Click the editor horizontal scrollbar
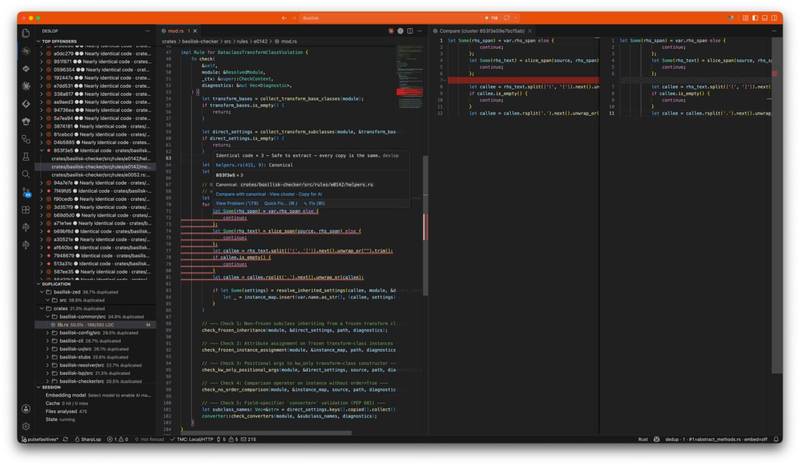This screenshot has height=466, width=800. tap(265, 433)
